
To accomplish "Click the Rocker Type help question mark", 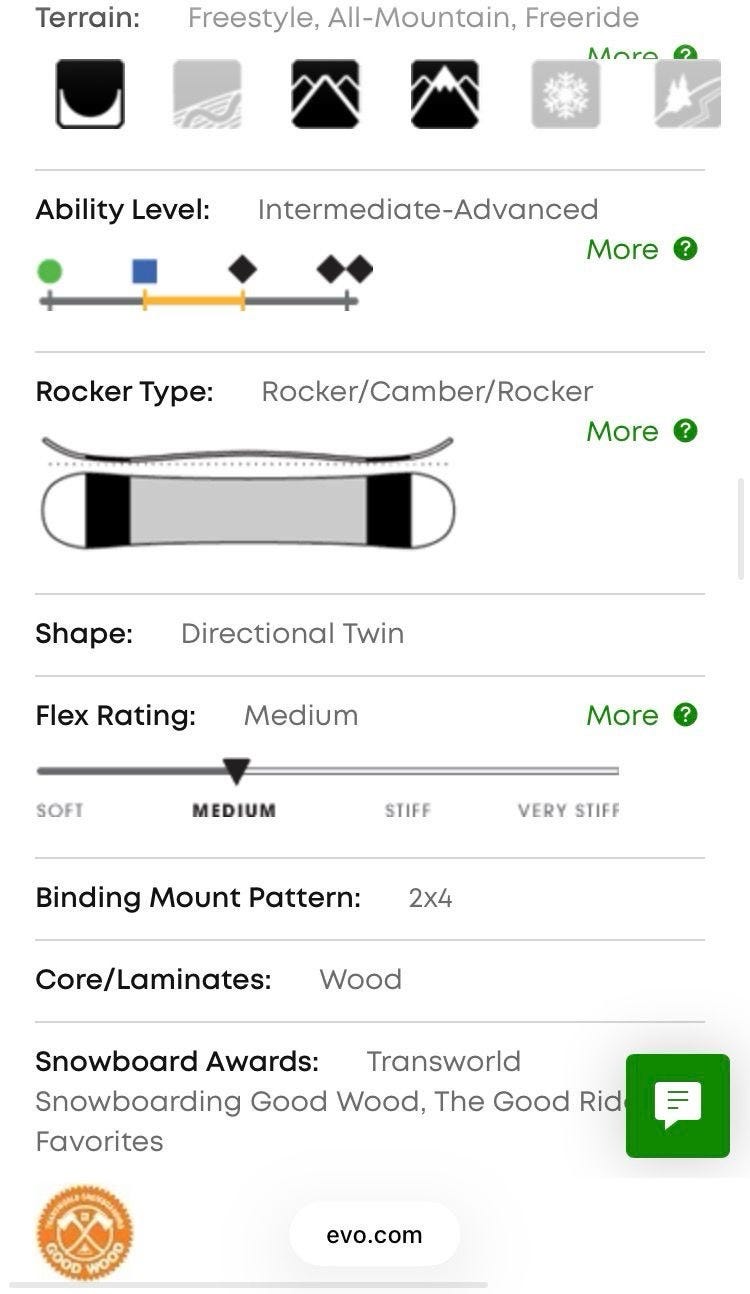I will click(x=685, y=431).
